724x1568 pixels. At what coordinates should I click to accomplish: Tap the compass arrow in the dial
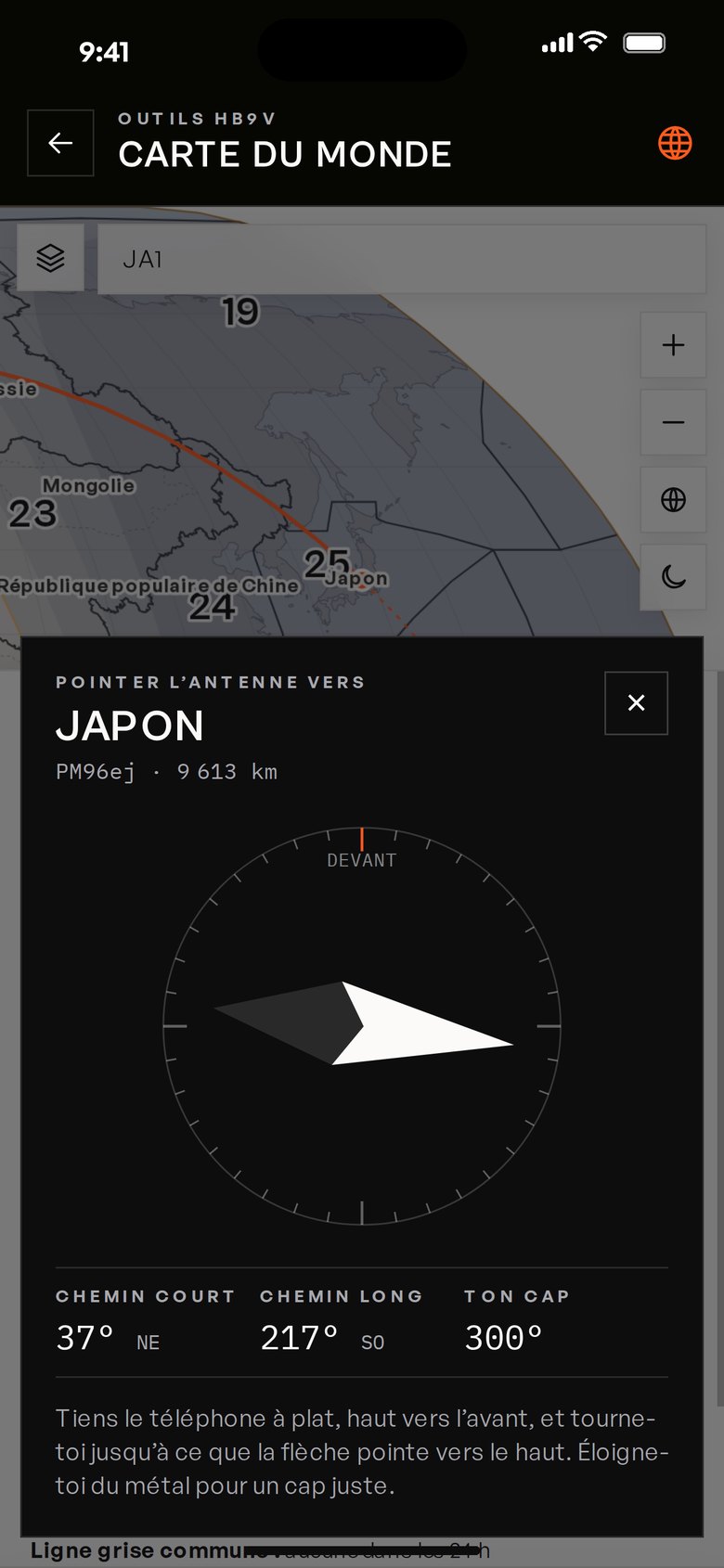(x=363, y=1023)
